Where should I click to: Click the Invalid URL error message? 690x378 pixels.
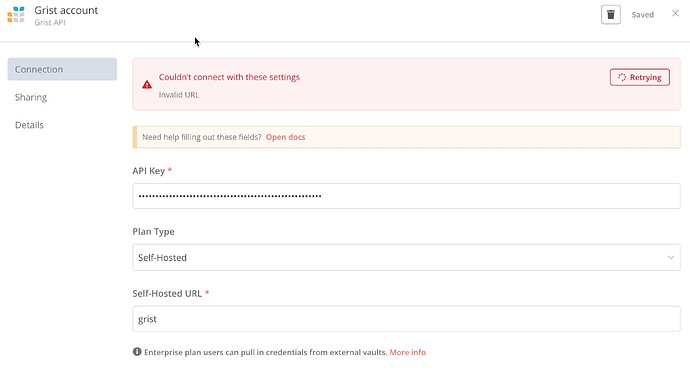click(x=179, y=95)
